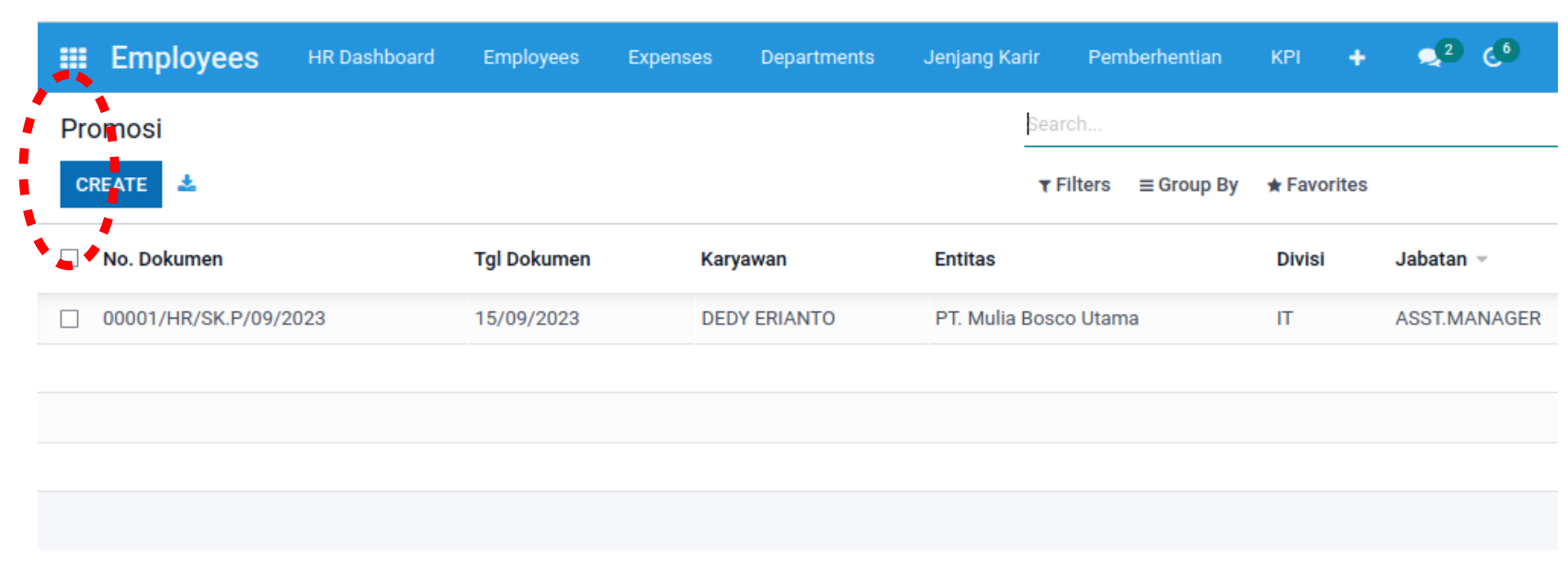Open the plus menu in navbar
Image resolution: width=1568 pixels, height=562 pixels.
1357,58
